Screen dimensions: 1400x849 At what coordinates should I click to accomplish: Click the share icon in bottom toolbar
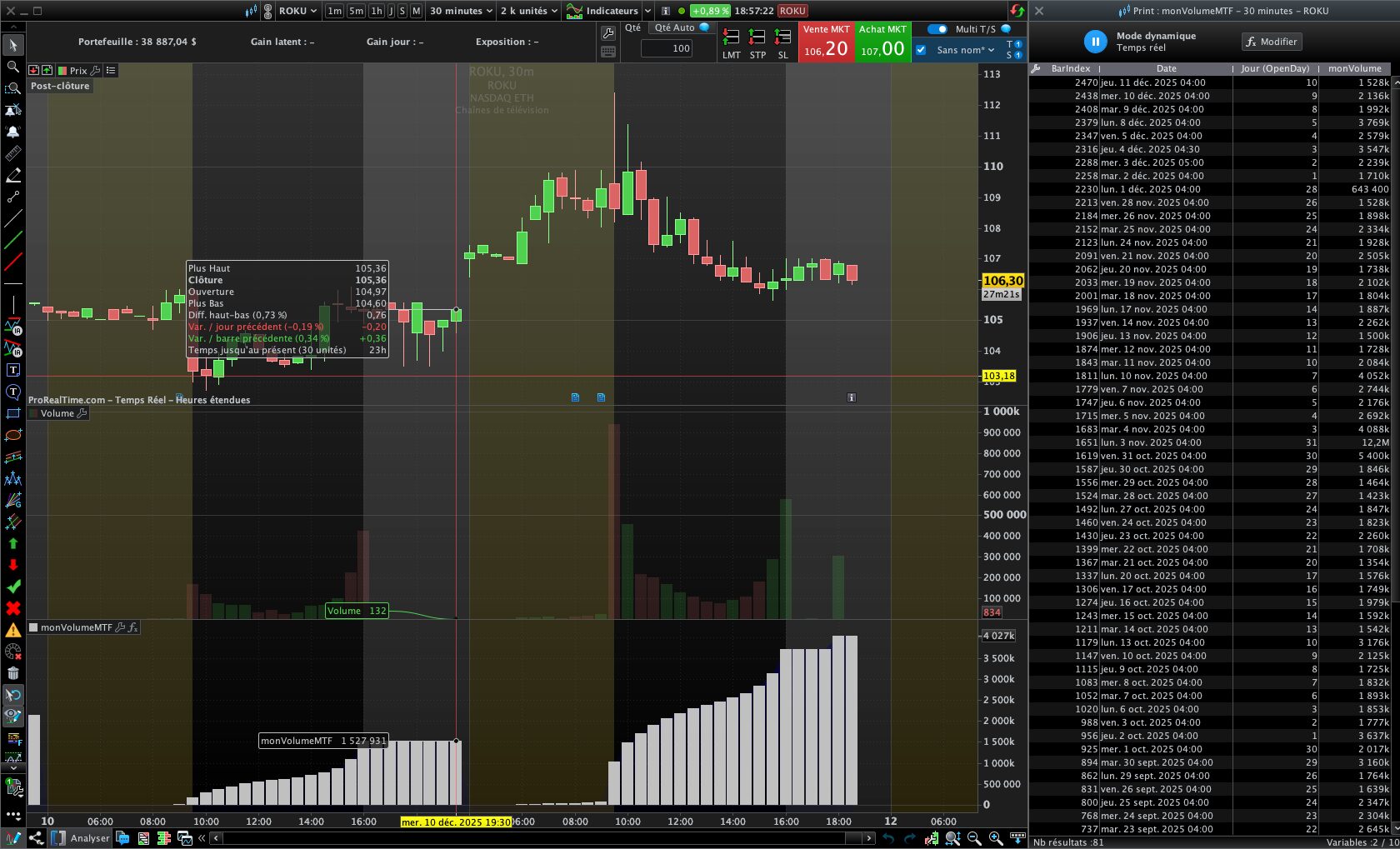[35, 838]
